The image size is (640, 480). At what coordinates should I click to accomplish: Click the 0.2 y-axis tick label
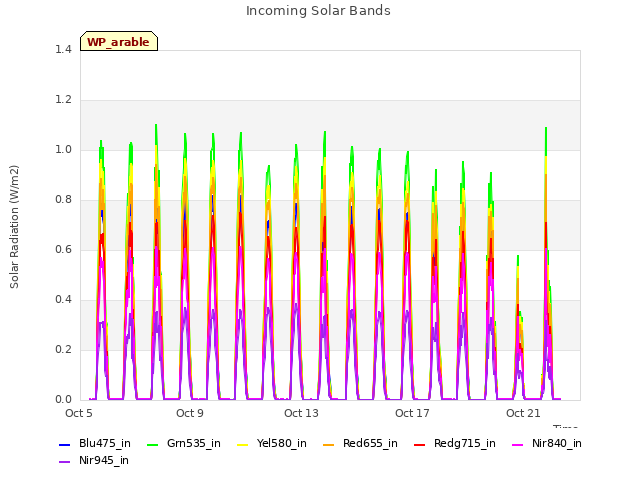pos(63,350)
